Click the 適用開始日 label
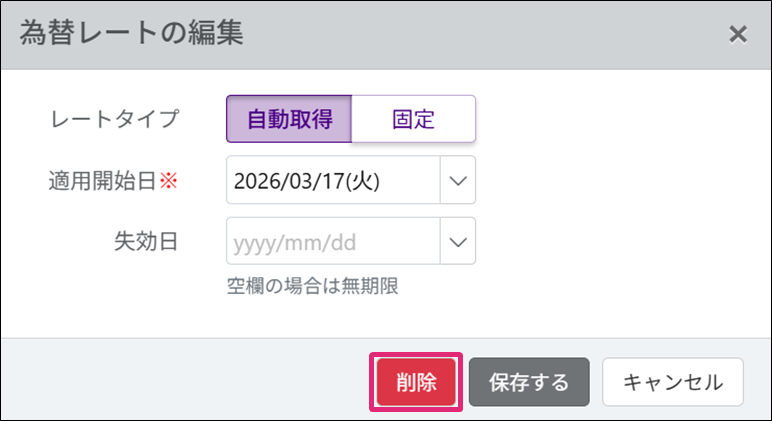Screen dimensions: 772x421 (x=103, y=181)
